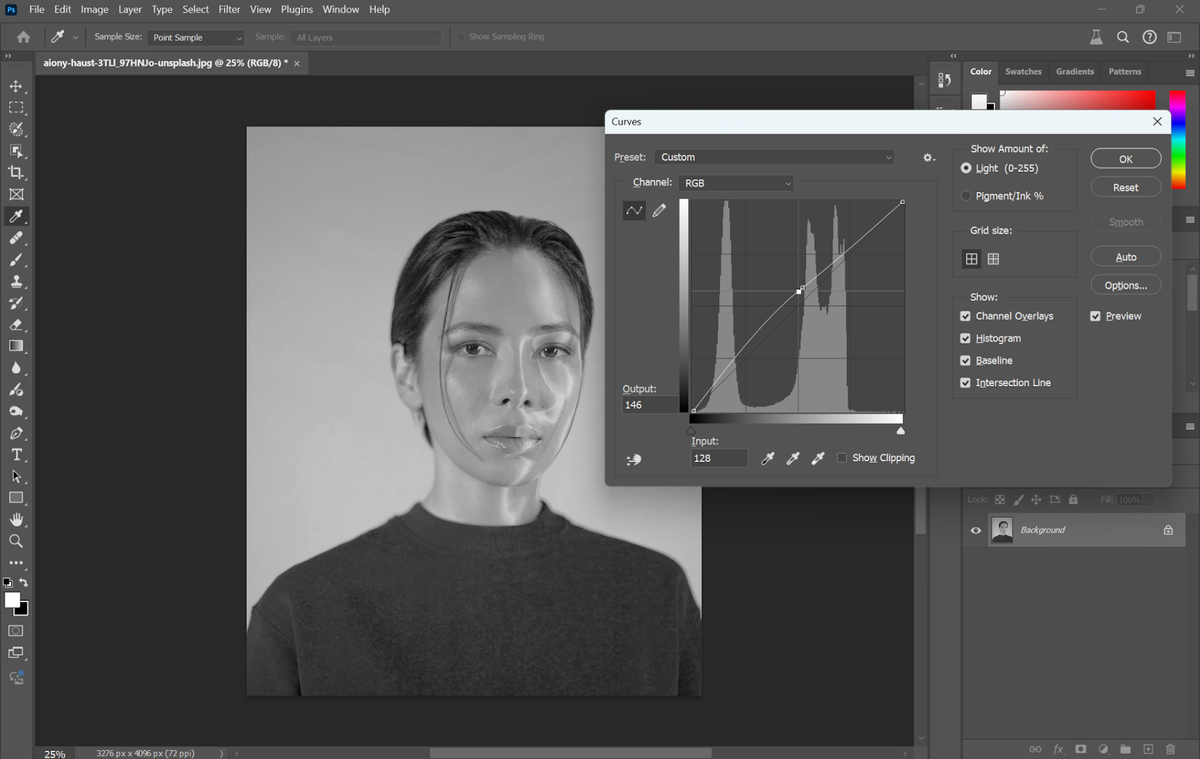This screenshot has height=759, width=1200.
Task: Select the Crop tool in toolbar
Action: click(16, 172)
